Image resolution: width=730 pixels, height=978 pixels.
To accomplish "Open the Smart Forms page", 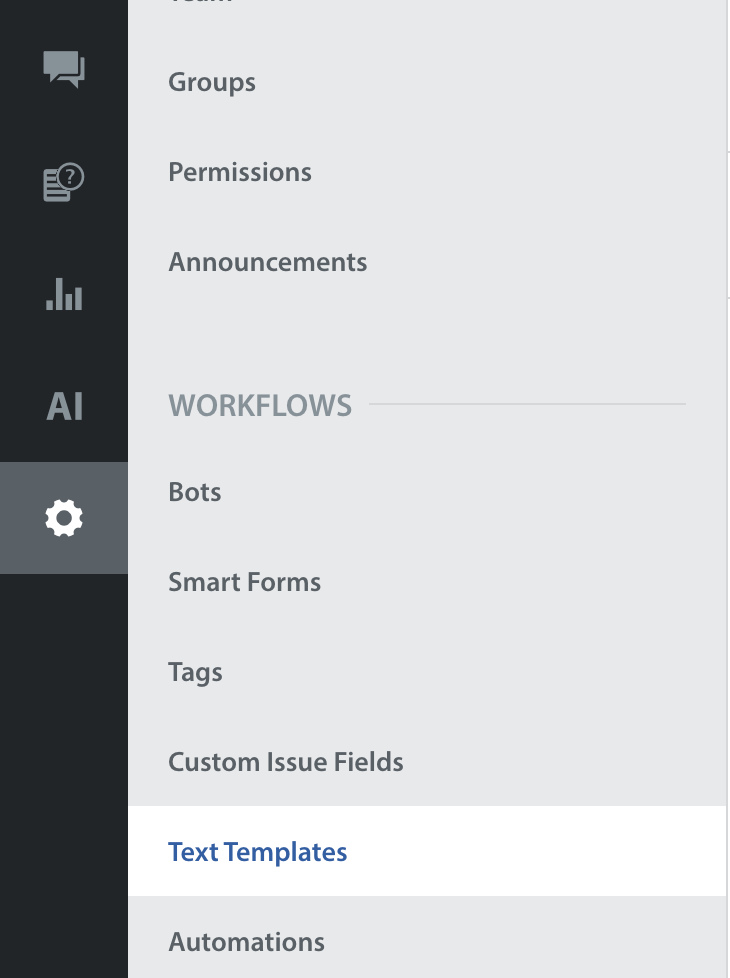I will click(245, 582).
